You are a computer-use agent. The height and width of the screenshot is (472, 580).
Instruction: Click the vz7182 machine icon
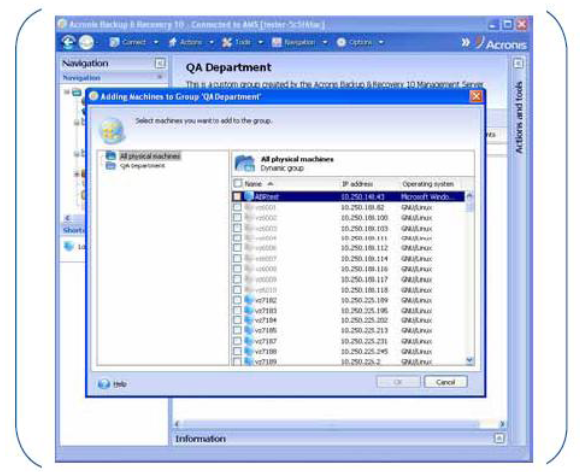[x=249, y=300]
